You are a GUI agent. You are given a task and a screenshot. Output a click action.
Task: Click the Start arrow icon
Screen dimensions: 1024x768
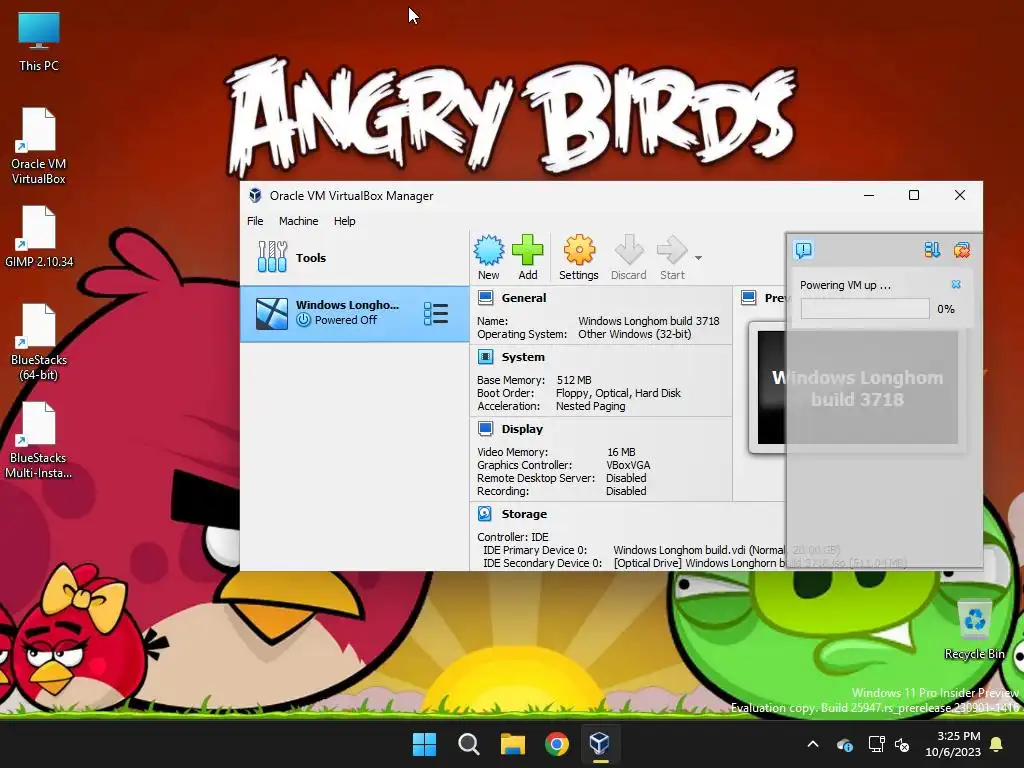[x=672, y=250]
